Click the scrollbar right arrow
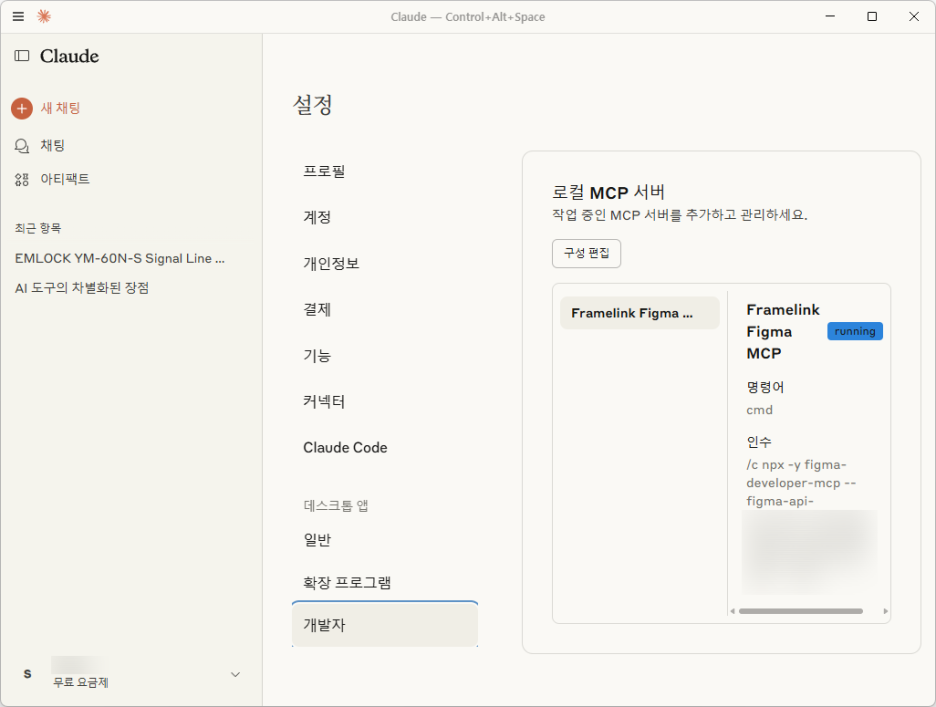936x707 pixels. (885, 611)
